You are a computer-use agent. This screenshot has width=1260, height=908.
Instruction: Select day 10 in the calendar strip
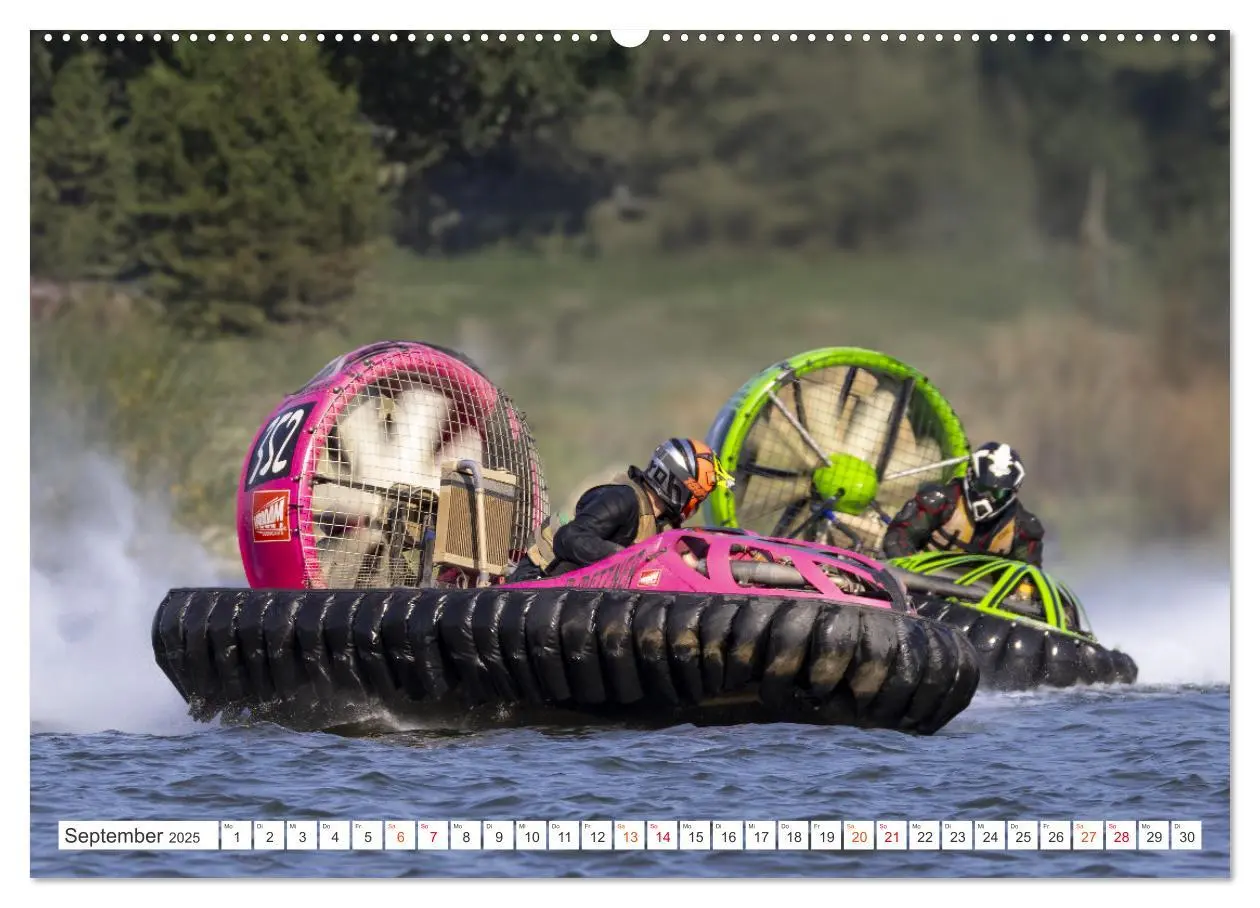click(x=531, y=836)
